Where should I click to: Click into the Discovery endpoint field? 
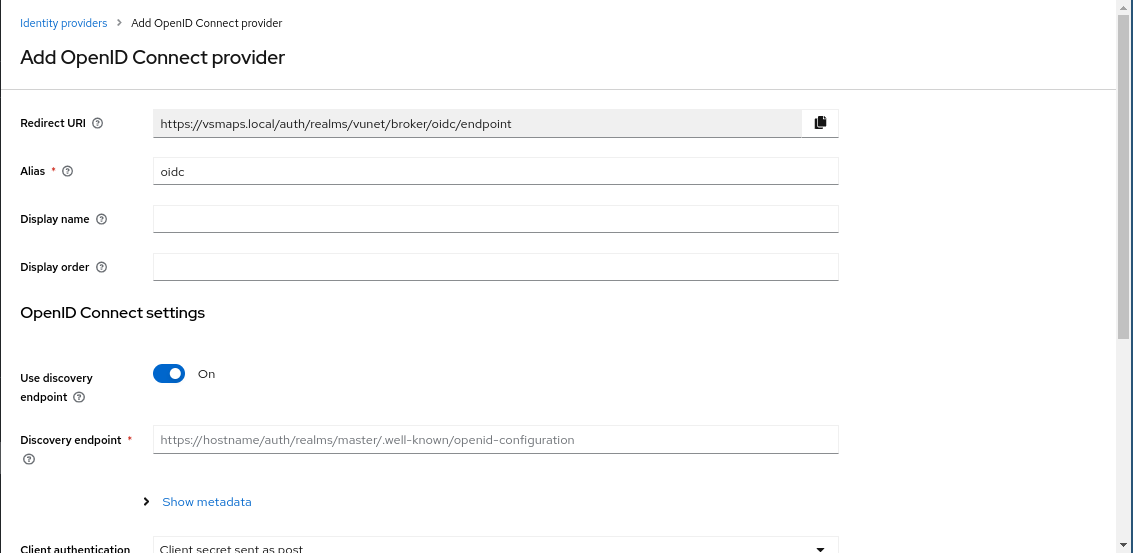(x=495, y=439)
